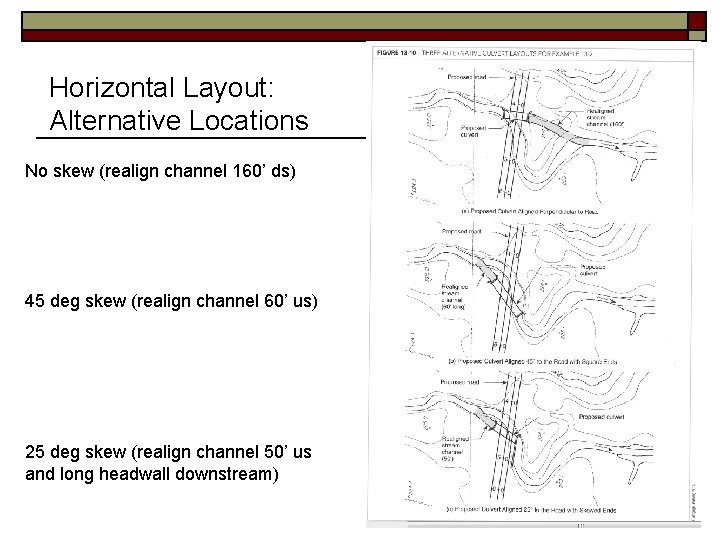
Task: Select the 'Alternative Locations' title line
Action: [x=179, y=120]
